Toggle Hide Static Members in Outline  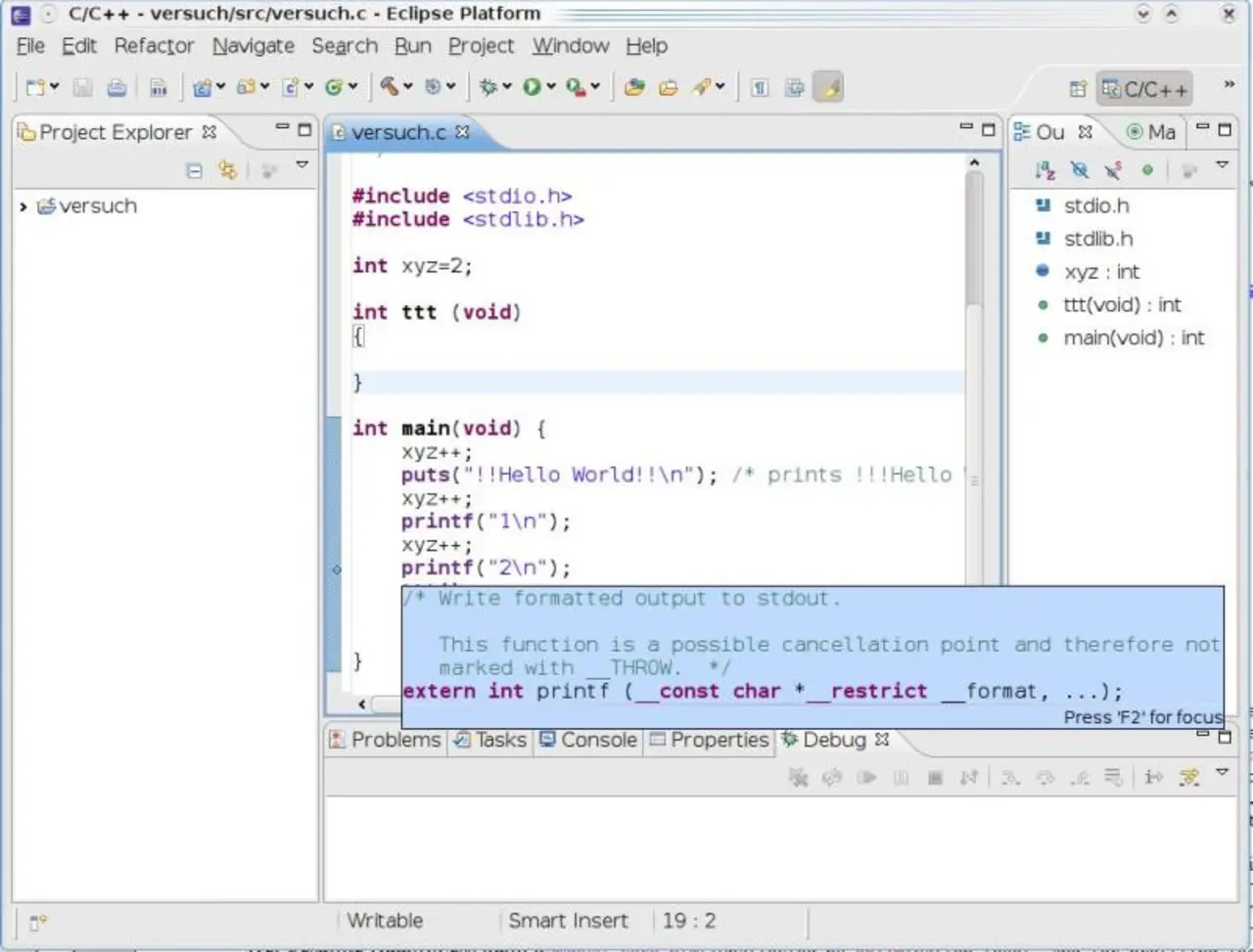[x=1113, y=170]
